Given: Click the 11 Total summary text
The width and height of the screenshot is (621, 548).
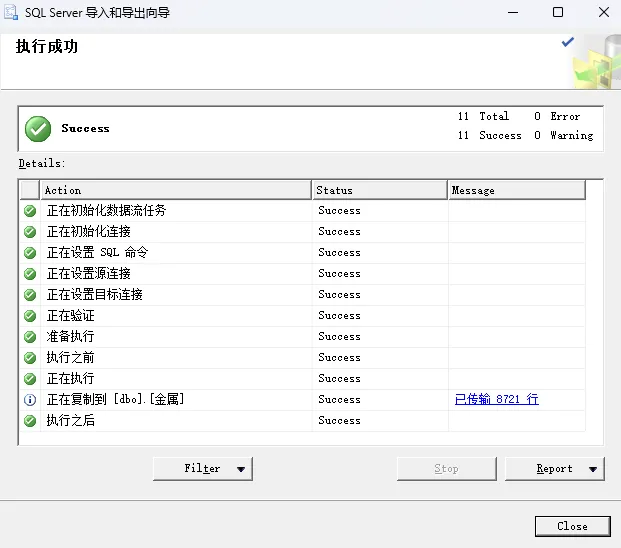Looking at the screenshot, I should (483, 116).
